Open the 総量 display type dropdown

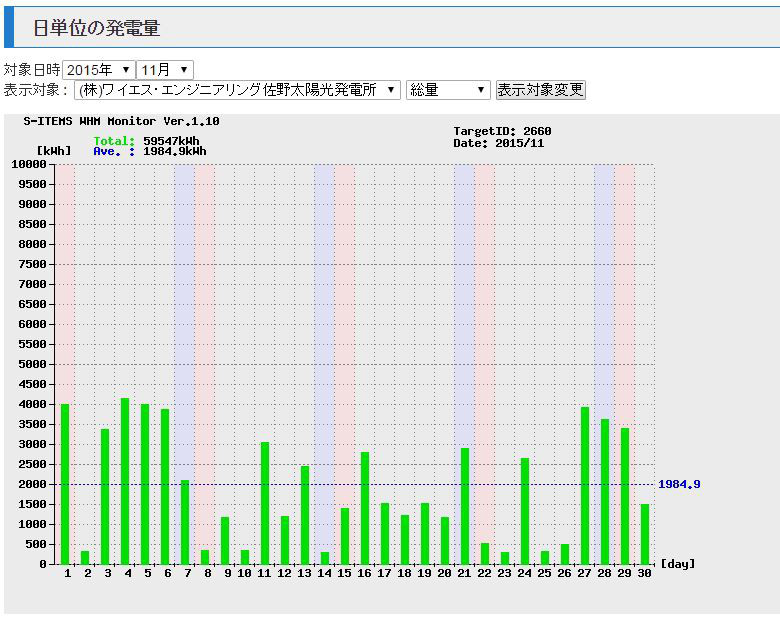pos(448,90)
